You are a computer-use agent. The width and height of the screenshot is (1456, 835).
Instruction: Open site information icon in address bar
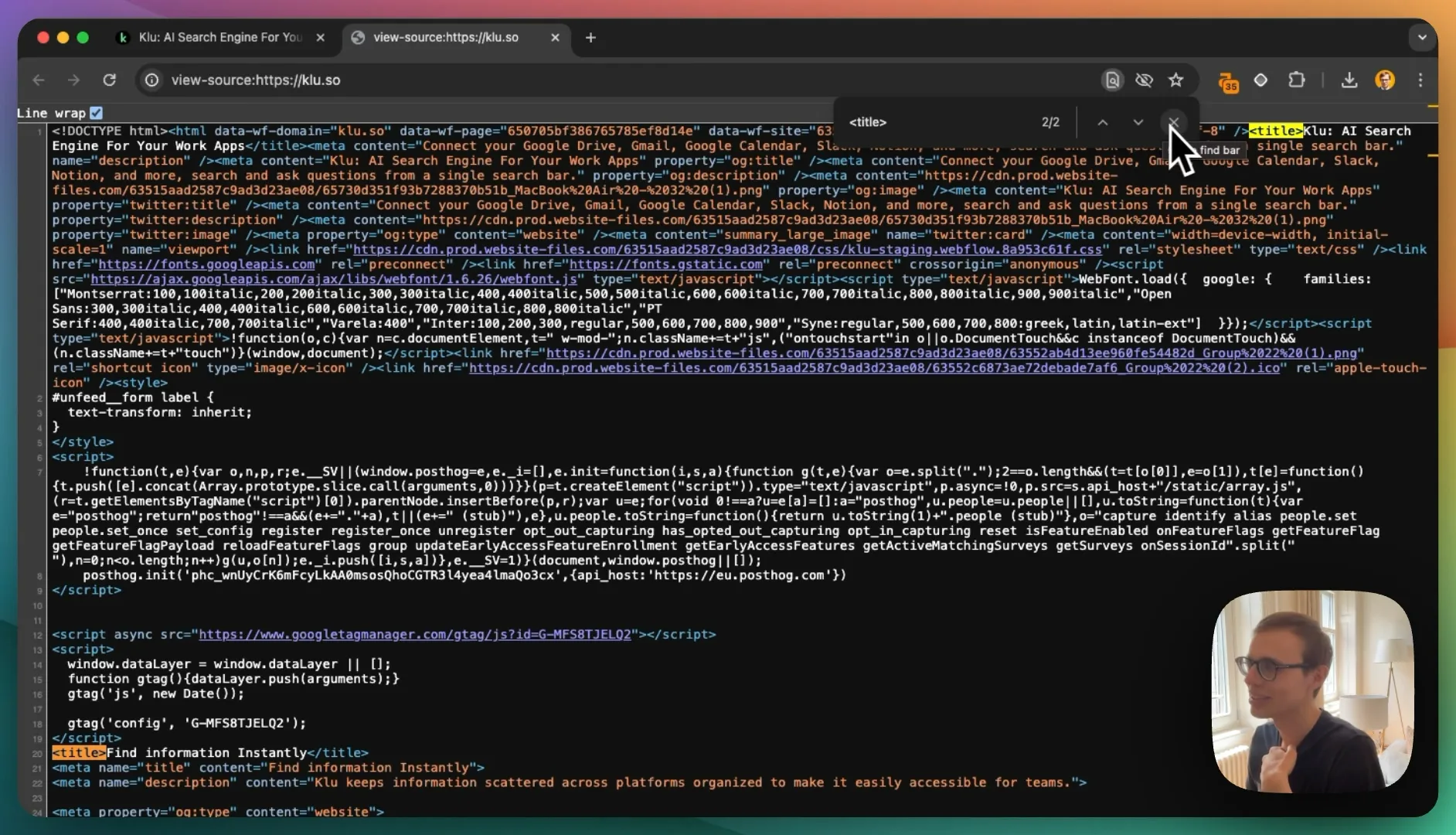click(152, 80)
